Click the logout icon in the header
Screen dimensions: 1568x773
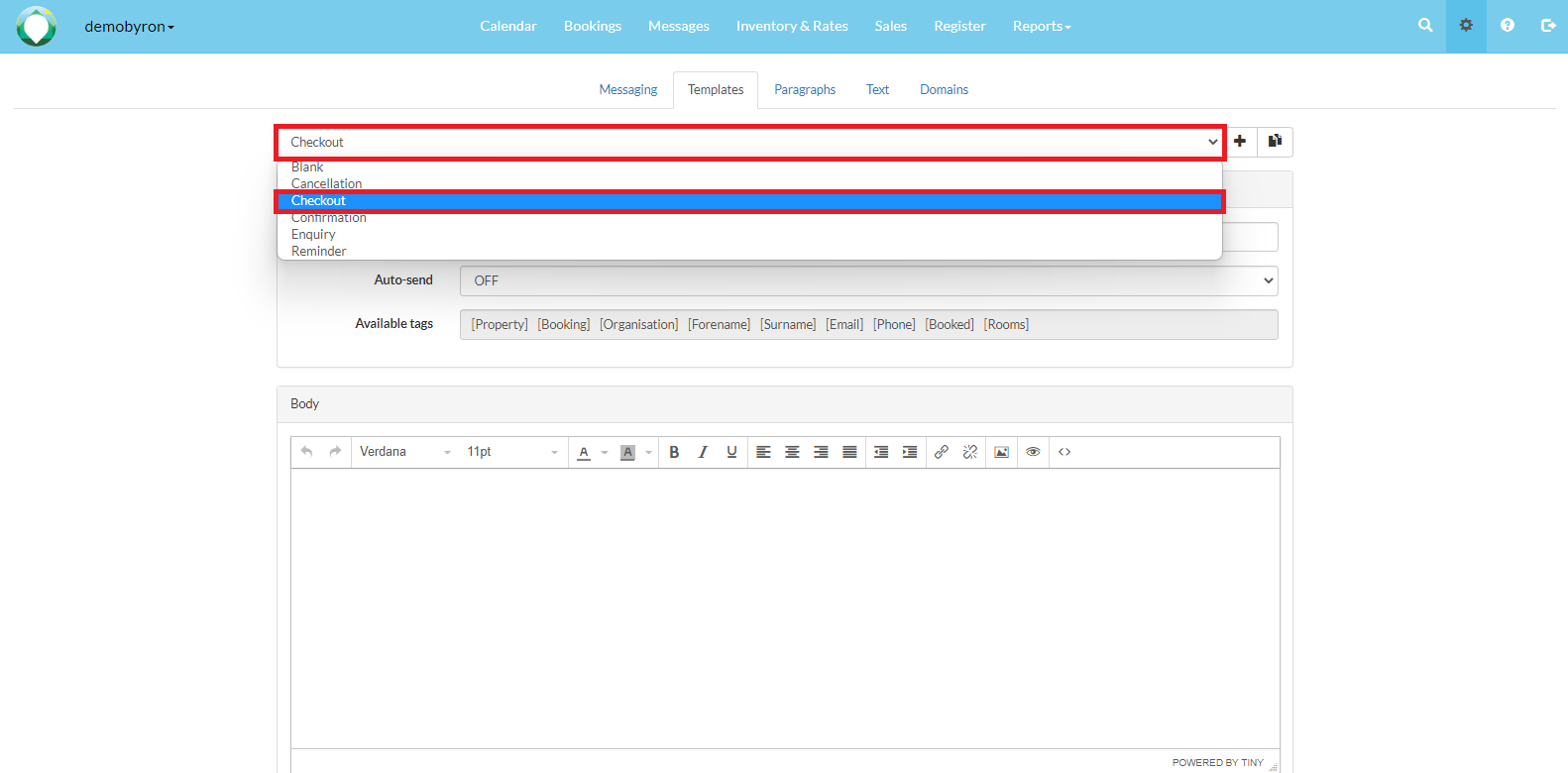[x=1548, y=26]
